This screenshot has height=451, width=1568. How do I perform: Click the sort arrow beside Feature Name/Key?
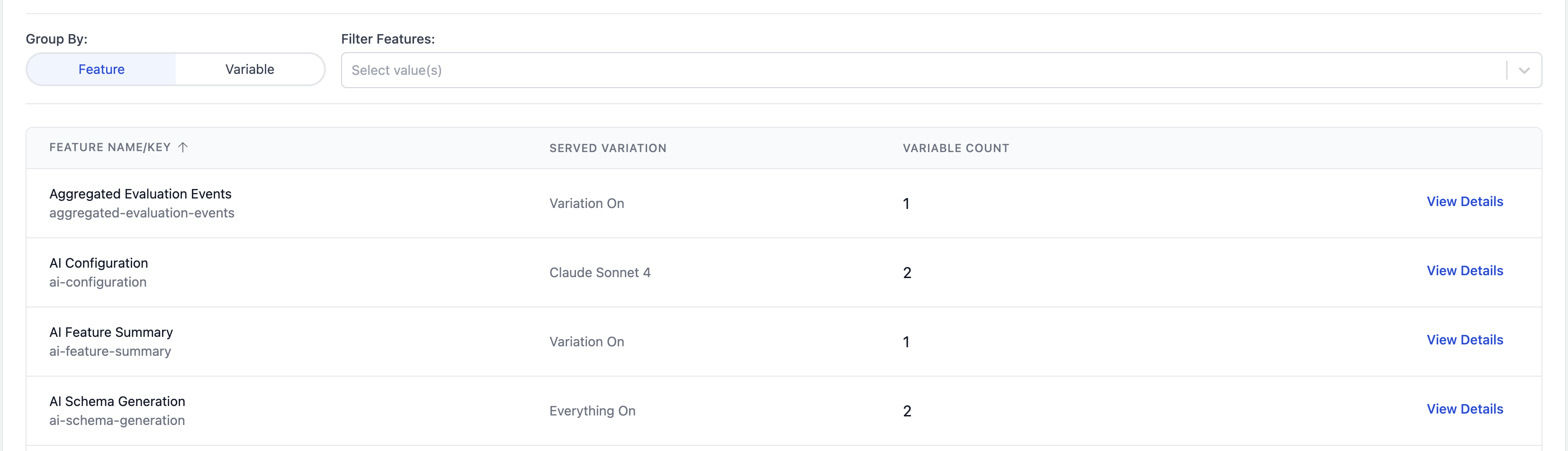pos(182,147)
